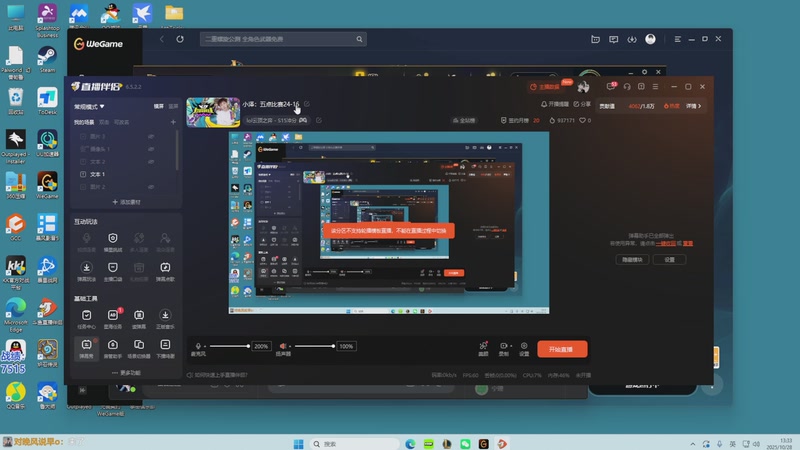Viewport: 800px width, 450px height.
Task: Click the microphone 200% value box
Action: [x=261, y=346]
